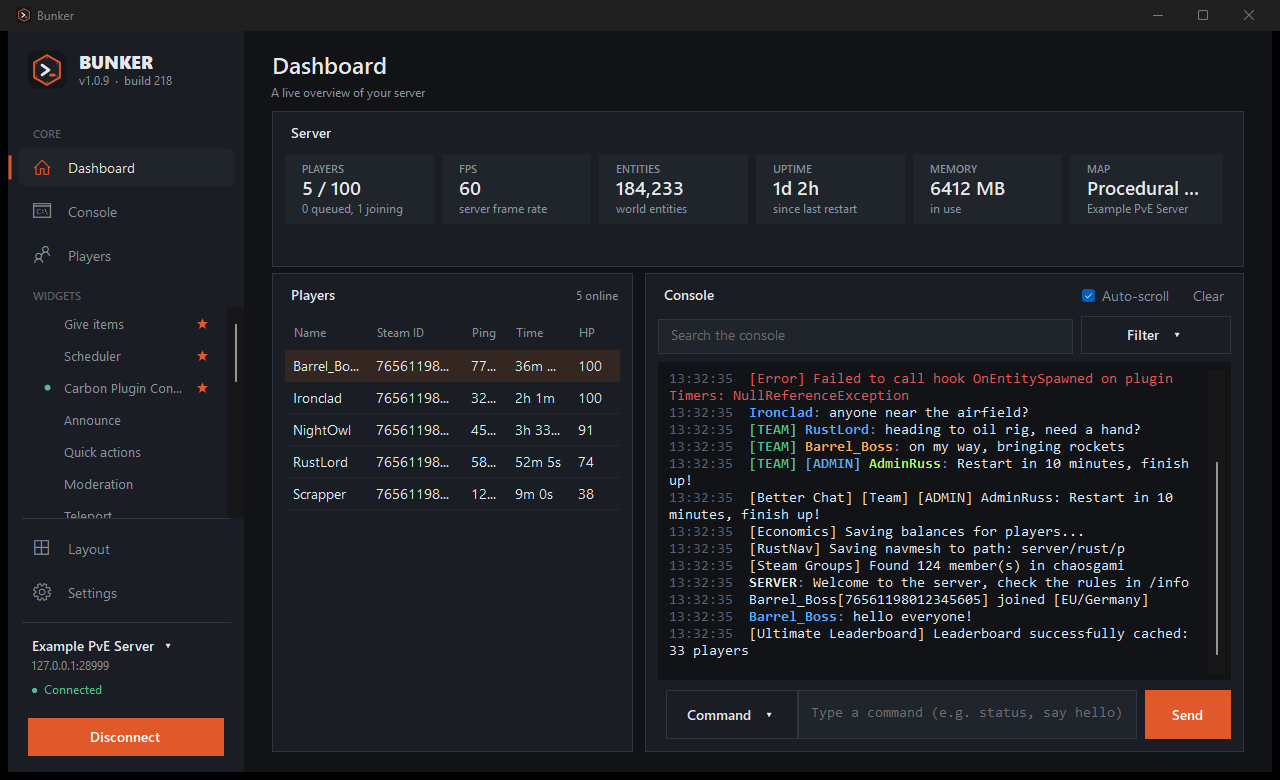Select the RustLord player row
The height and width of the screenshot is (780, 1280).
pos(452,462)
